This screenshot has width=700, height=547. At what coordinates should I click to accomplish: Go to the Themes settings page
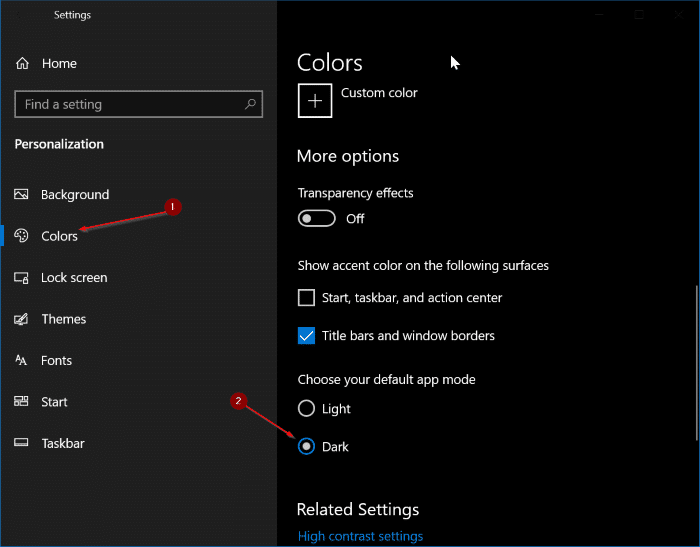(64, 319)
